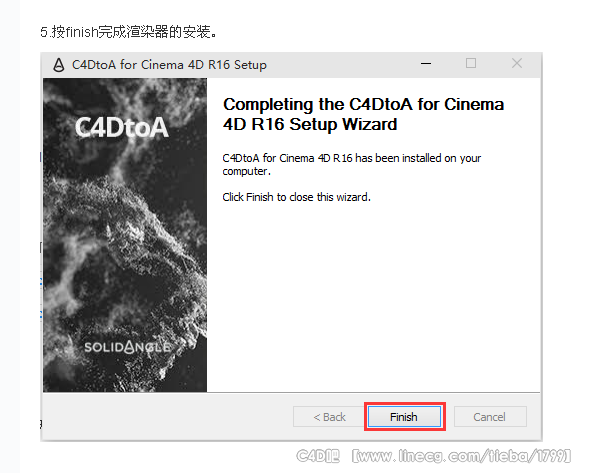The width and height of the screenshot is (597, 473).
Task: Click the C4DtoA title bar icon
Action: click(x=58, y=65)
